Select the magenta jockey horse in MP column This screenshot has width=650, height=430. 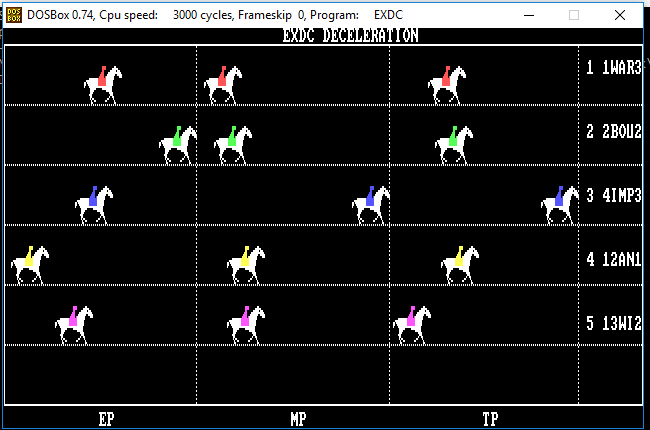pyautogui.click(x=246, y=326)
